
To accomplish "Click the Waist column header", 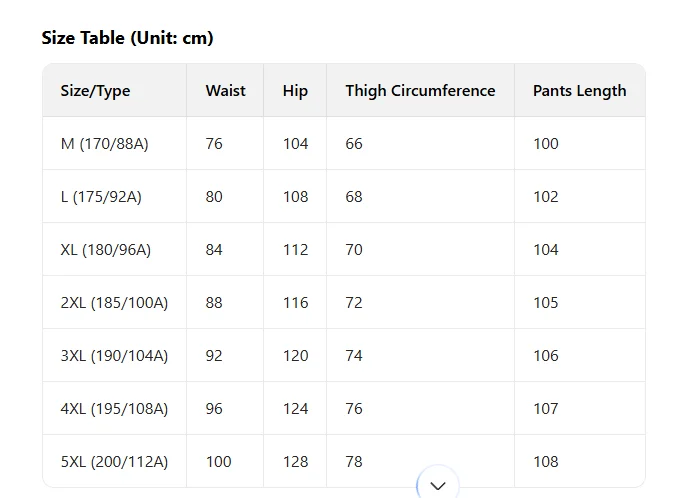I will pos(225,91).
